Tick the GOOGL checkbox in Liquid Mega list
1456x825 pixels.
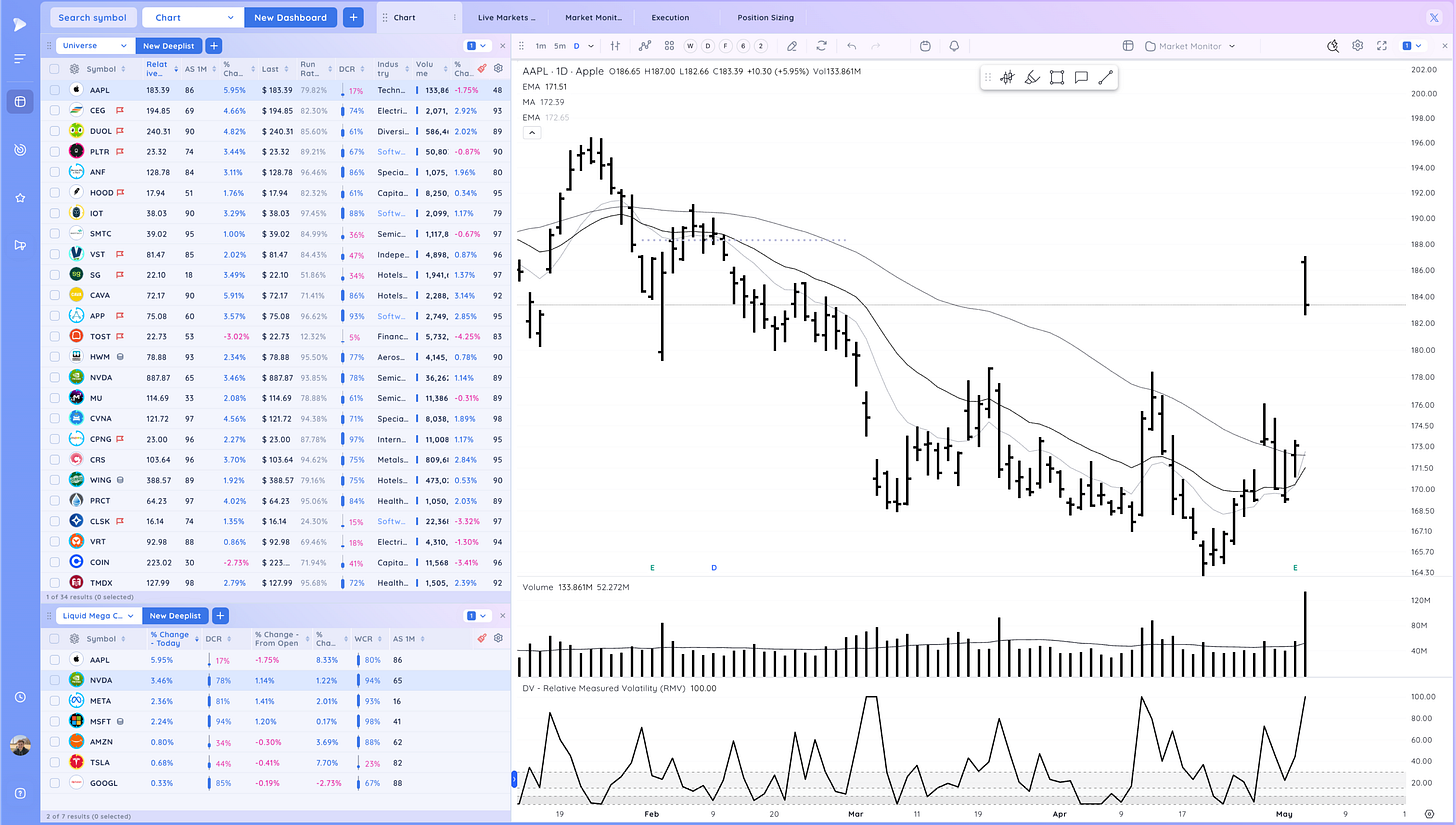[x=55, y=782]
